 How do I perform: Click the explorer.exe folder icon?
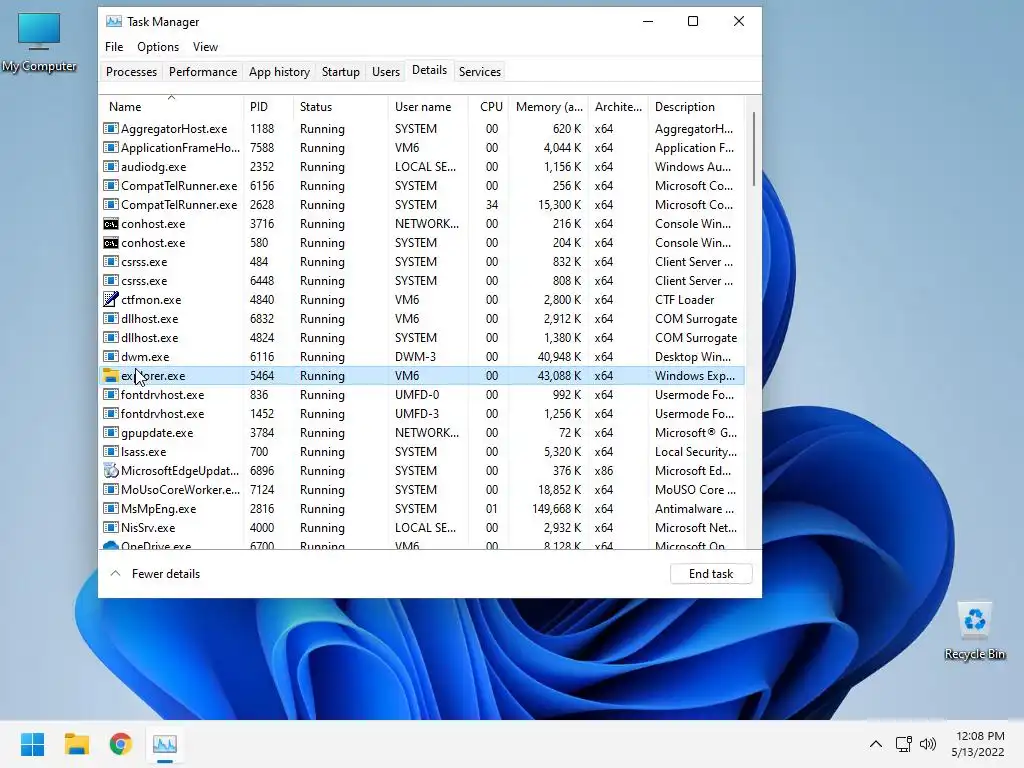pos(111,376)
